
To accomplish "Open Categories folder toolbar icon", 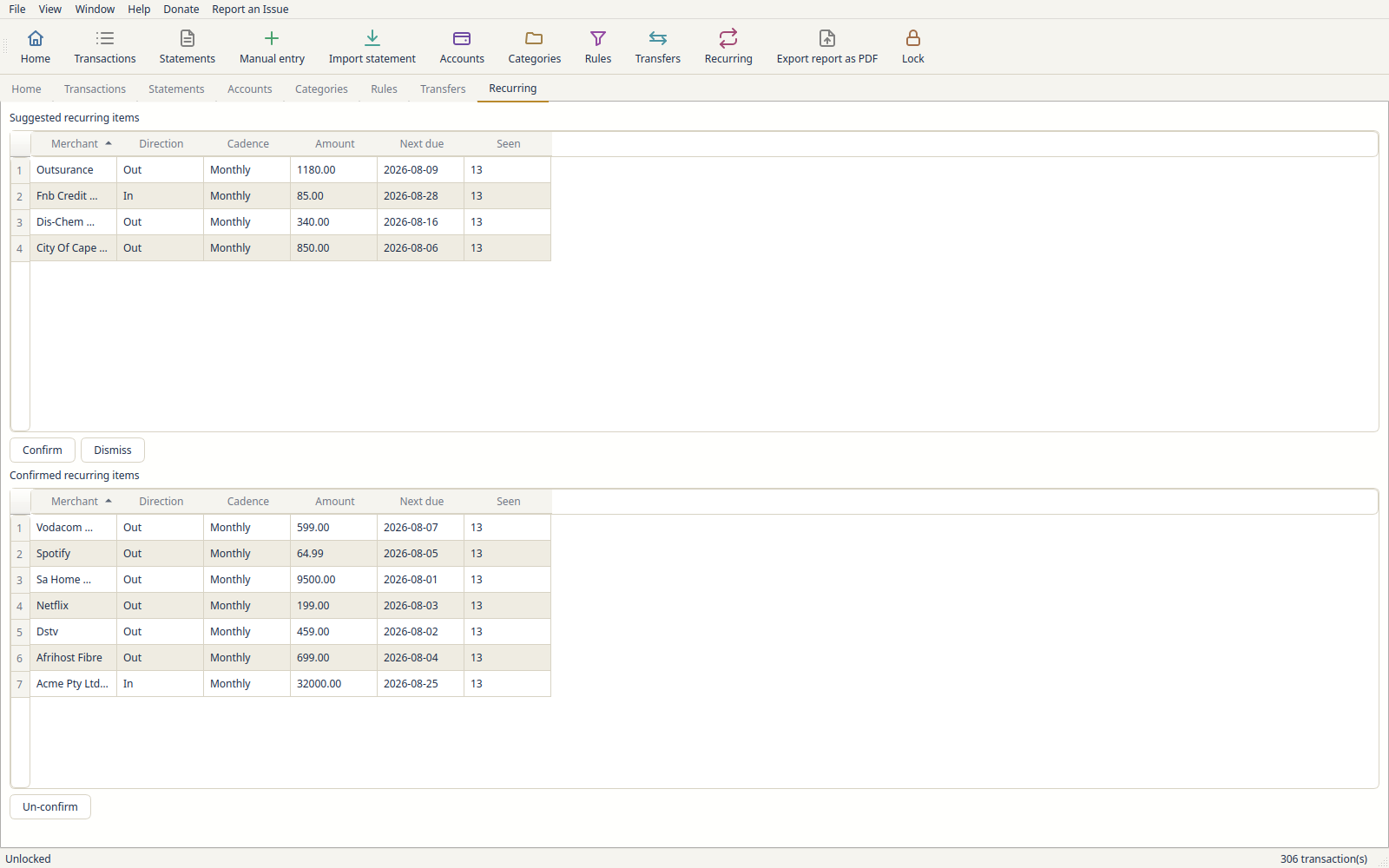I will pyautogui.click(x=535, y=47).
